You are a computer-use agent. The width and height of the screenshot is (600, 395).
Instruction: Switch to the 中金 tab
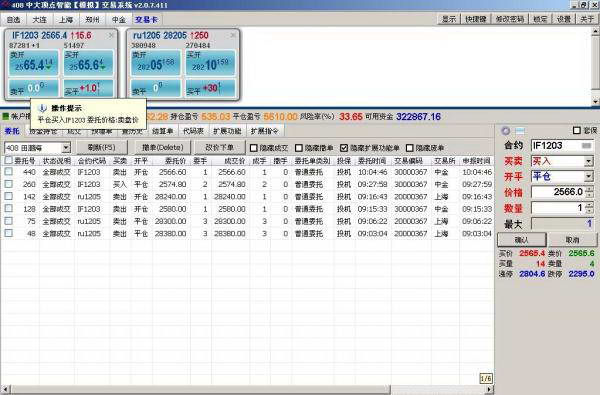coord(119,19)
